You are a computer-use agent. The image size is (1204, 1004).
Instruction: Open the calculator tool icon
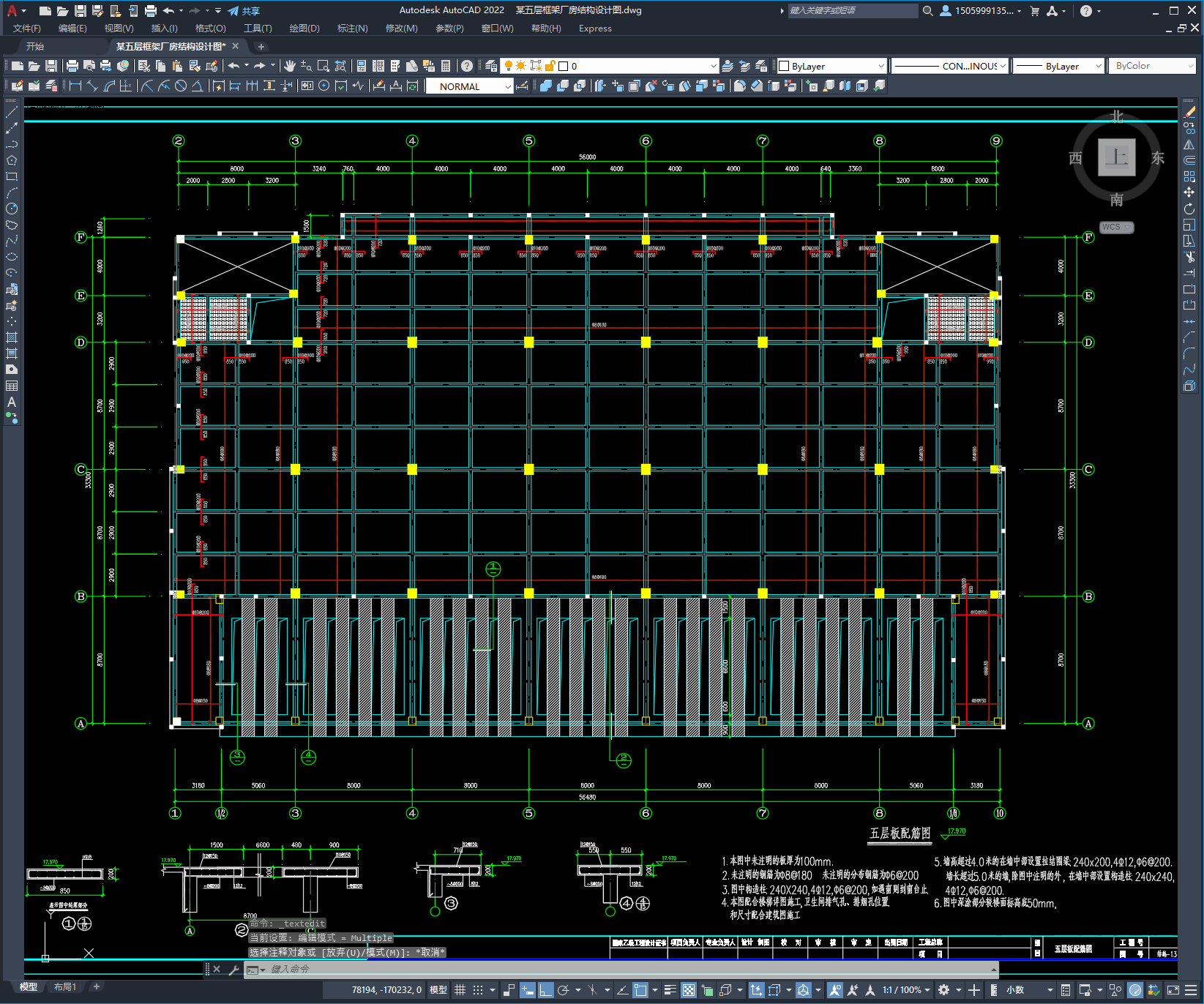click(446, 66)
